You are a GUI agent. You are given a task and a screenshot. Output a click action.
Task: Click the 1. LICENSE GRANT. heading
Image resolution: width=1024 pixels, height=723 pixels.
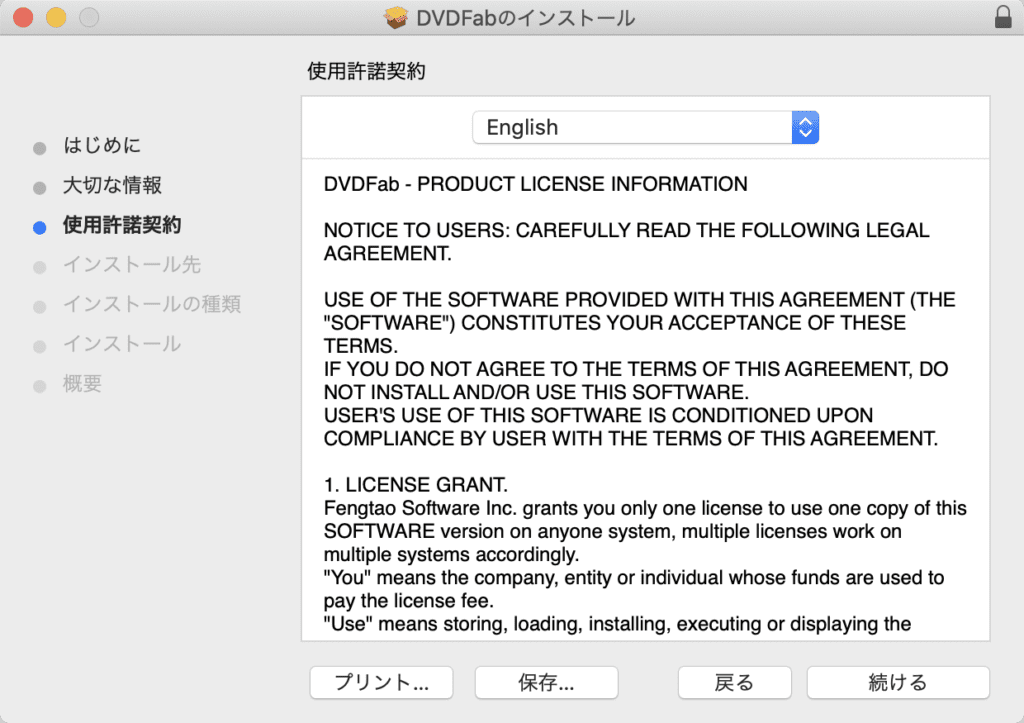(416, 485)
